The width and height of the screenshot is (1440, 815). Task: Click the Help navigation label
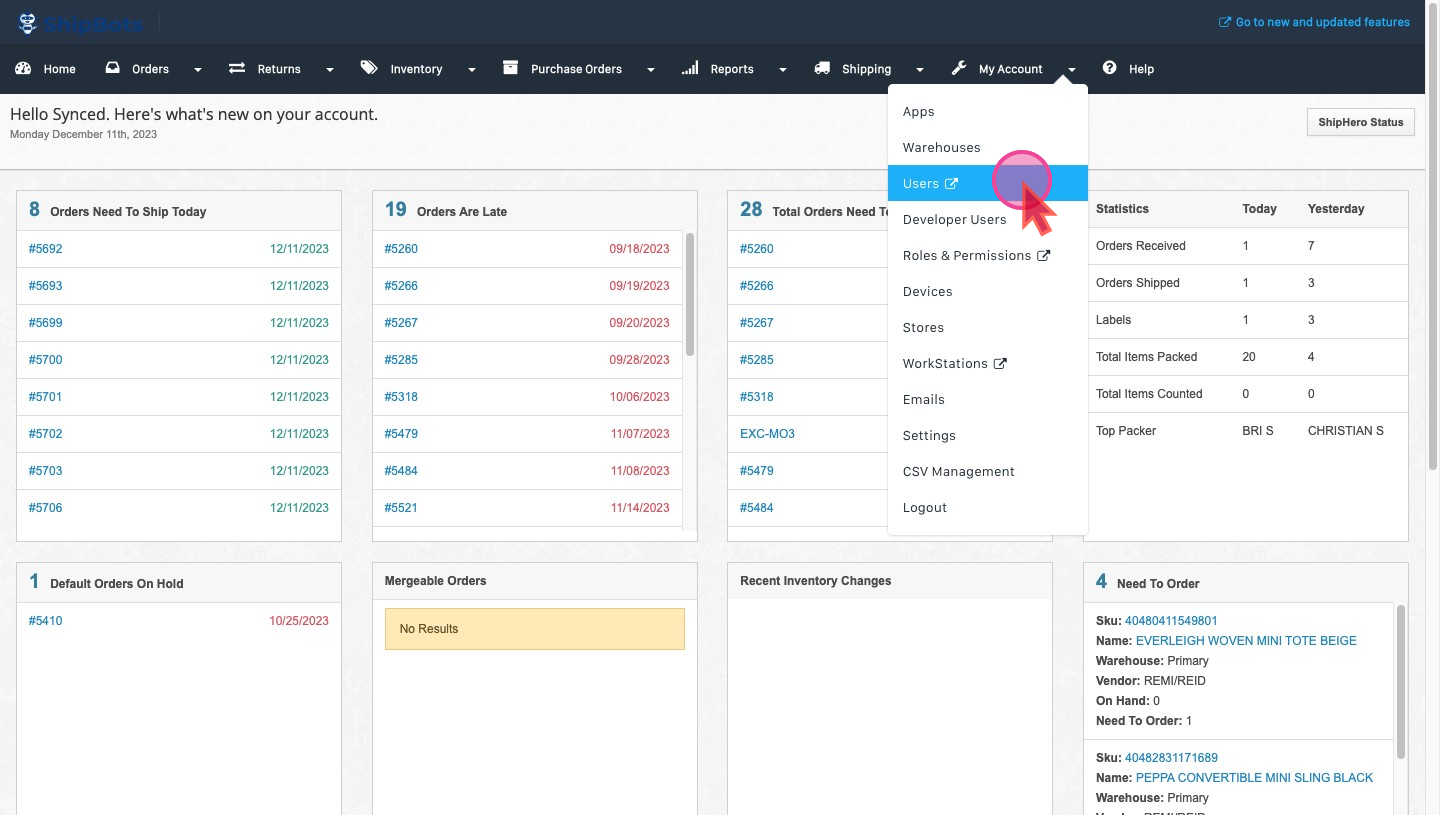(x=1141, y=69)
